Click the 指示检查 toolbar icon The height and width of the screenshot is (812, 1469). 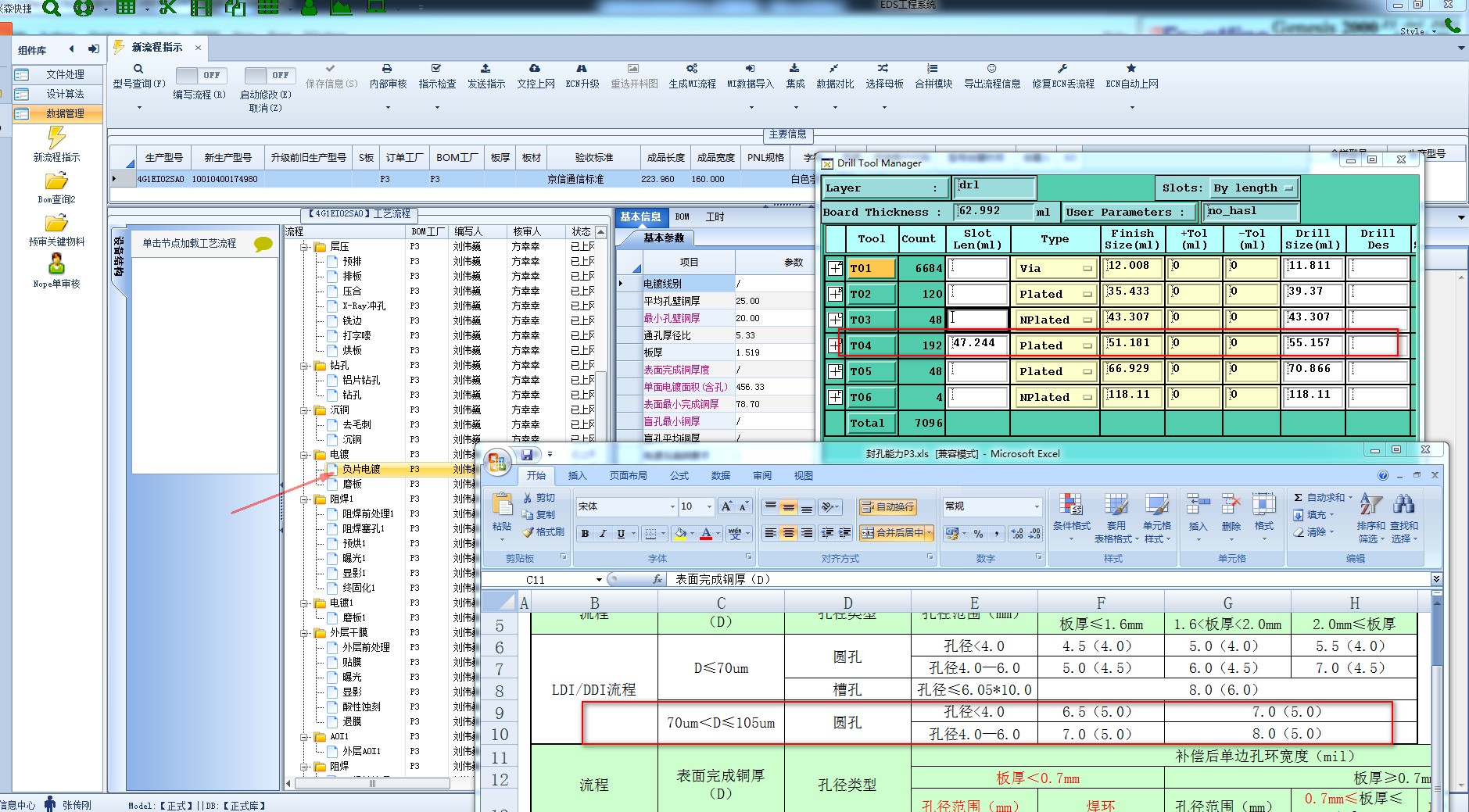coord(436,69)
